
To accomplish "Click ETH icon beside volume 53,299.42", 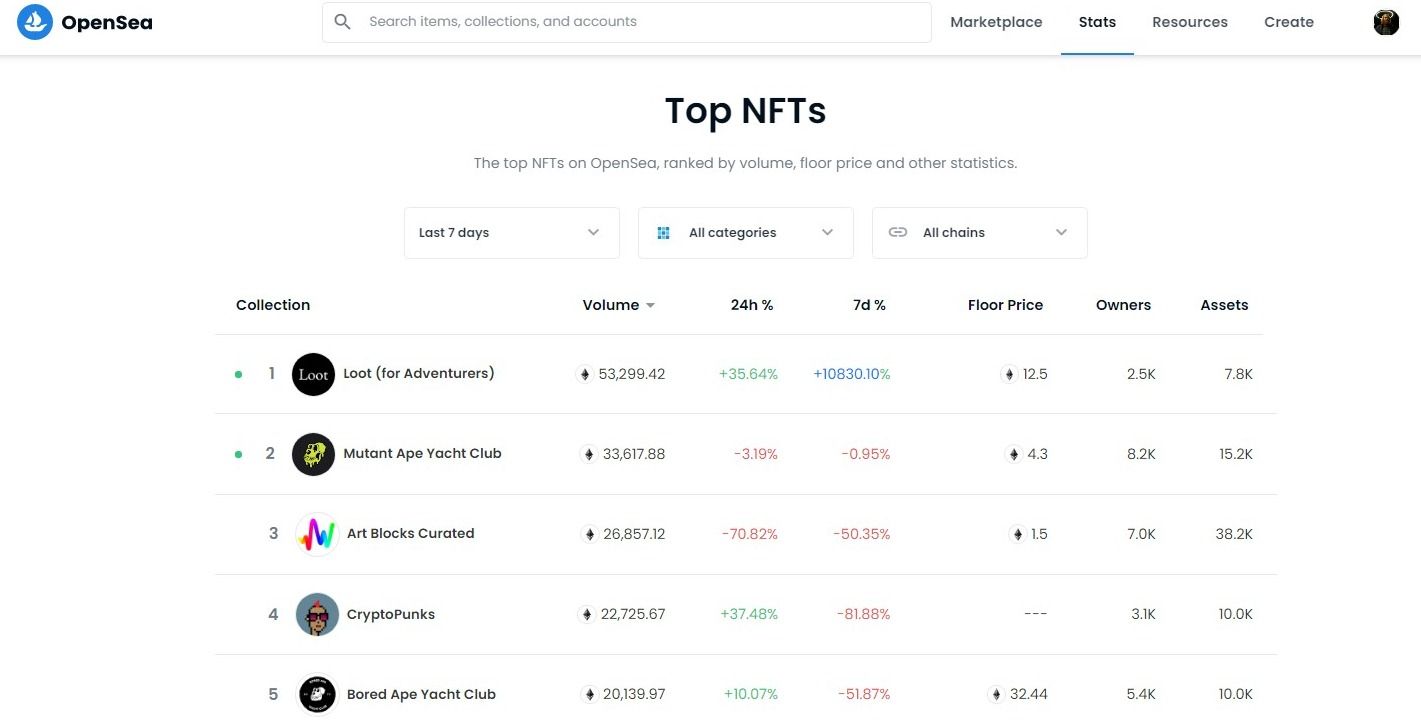I will click(x=585, y=374).
